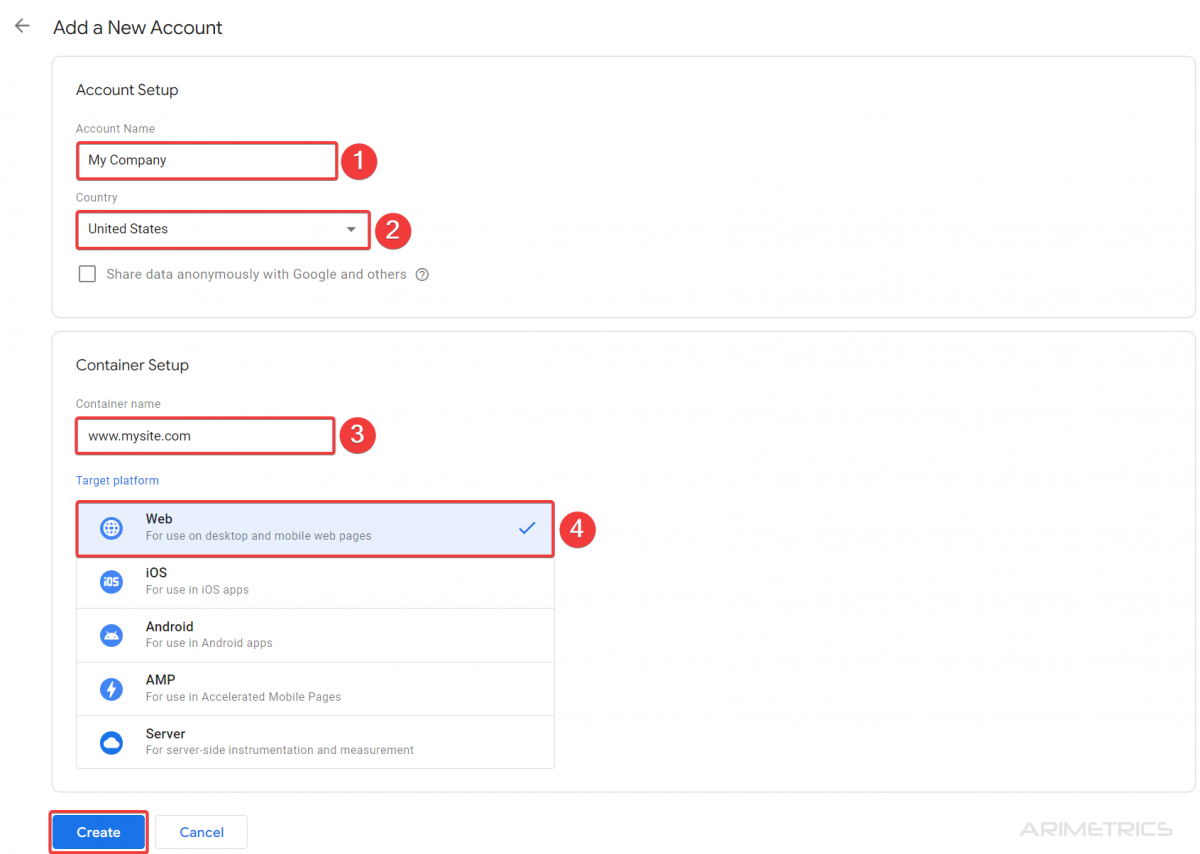1200x854 pixels.
Task: Focus the Container name field with www.mysite.com
Action: click(205, 436)
